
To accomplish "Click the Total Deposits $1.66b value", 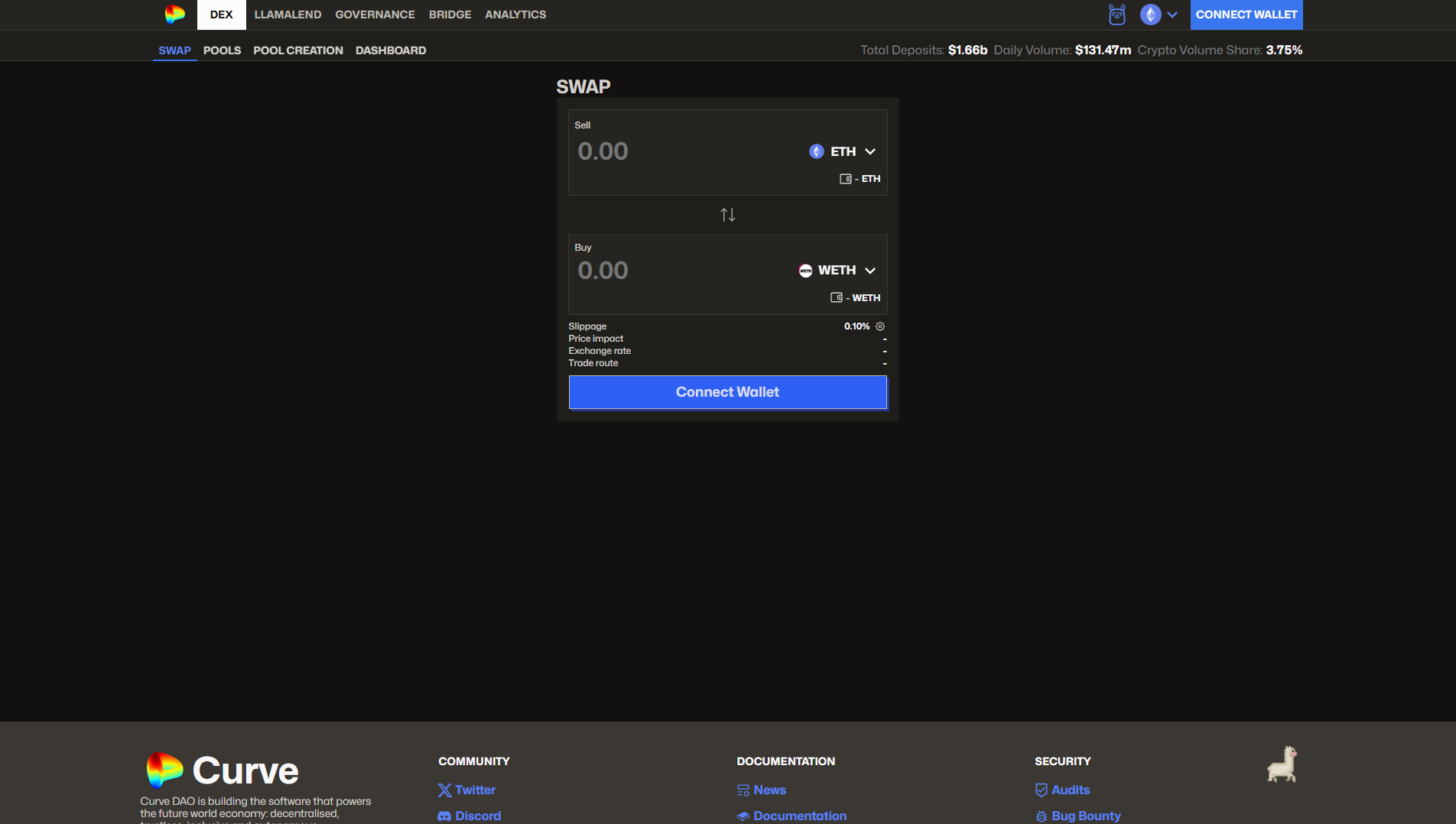I will 968,50.
